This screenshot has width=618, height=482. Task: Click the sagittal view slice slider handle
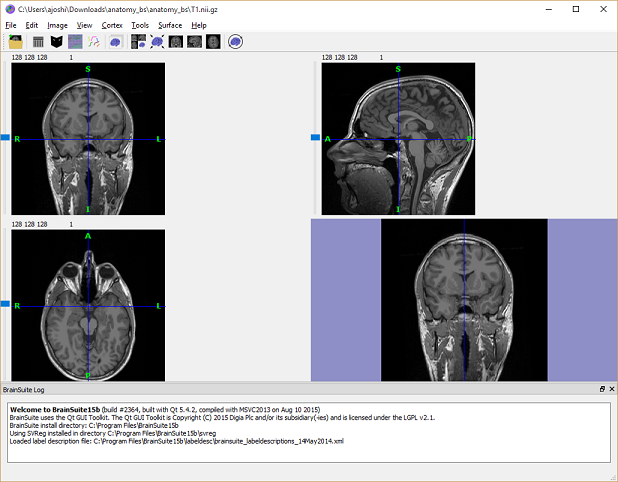point(315,138)
